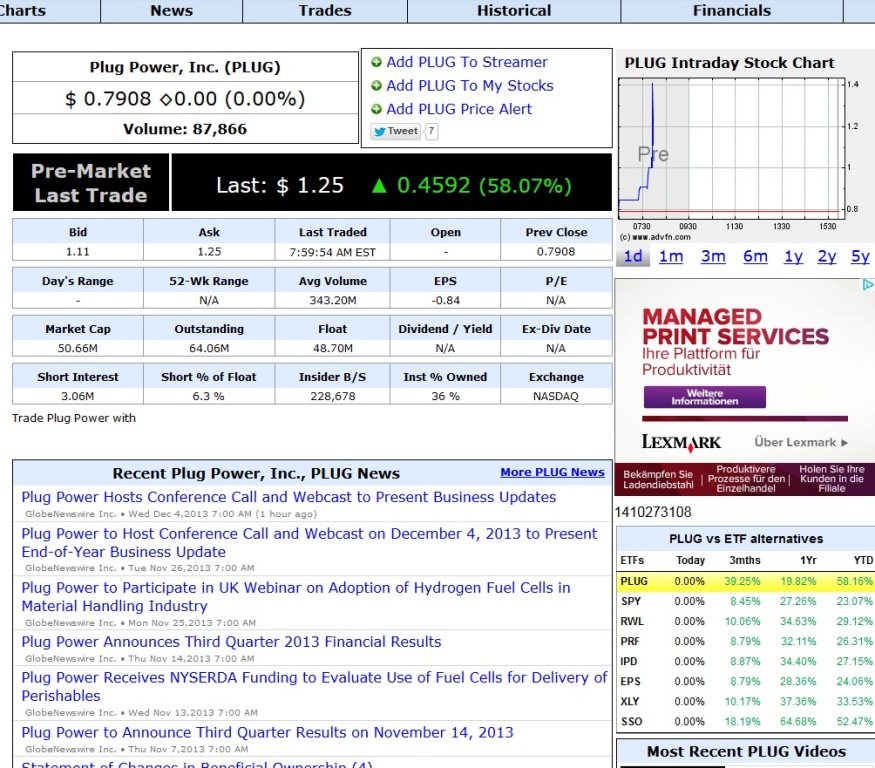Viewport: 875px width, 768px height.
Task: Click the Lexmark logo in the advertisement
Action: [x=681, y=442]
